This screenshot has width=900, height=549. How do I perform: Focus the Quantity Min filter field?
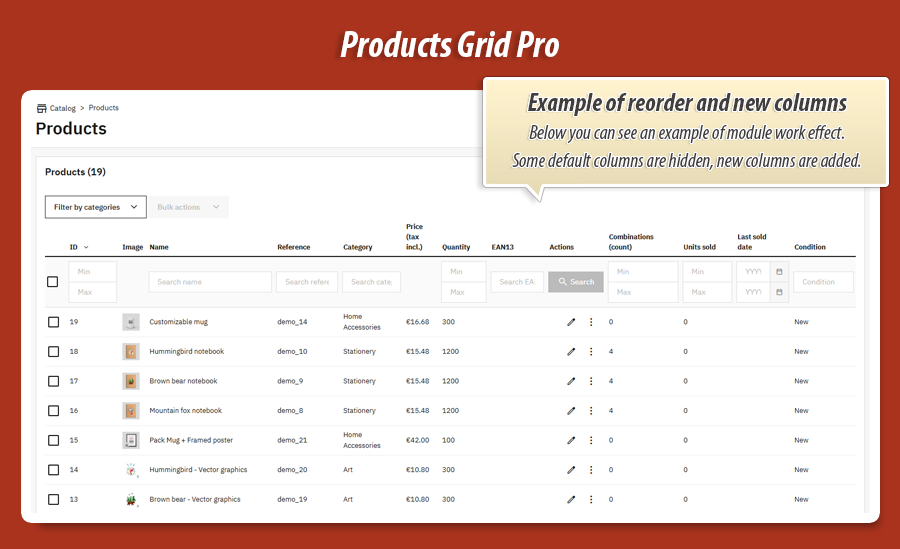pos(464,272)
